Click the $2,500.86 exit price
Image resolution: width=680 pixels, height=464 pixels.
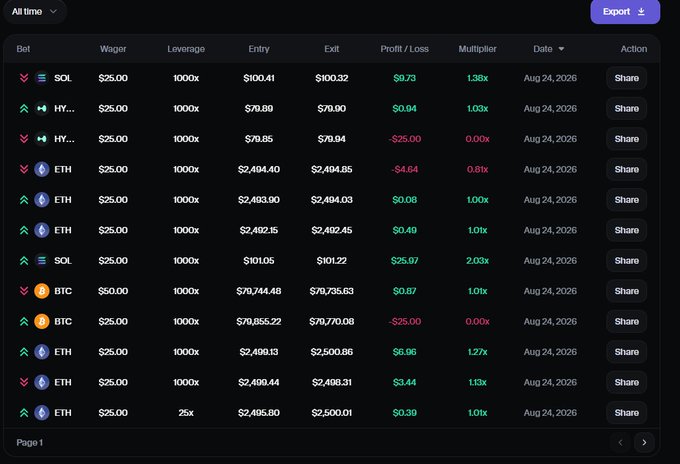point(331,352)
